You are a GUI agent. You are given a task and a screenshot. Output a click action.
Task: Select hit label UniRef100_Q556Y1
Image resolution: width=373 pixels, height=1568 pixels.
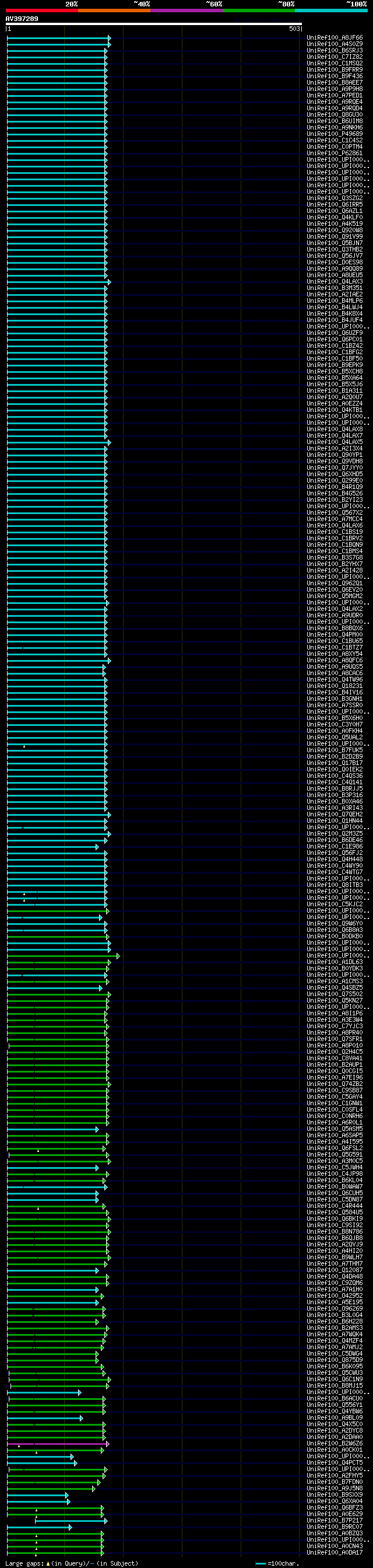pyautogui.click(x=335, y=1405)
